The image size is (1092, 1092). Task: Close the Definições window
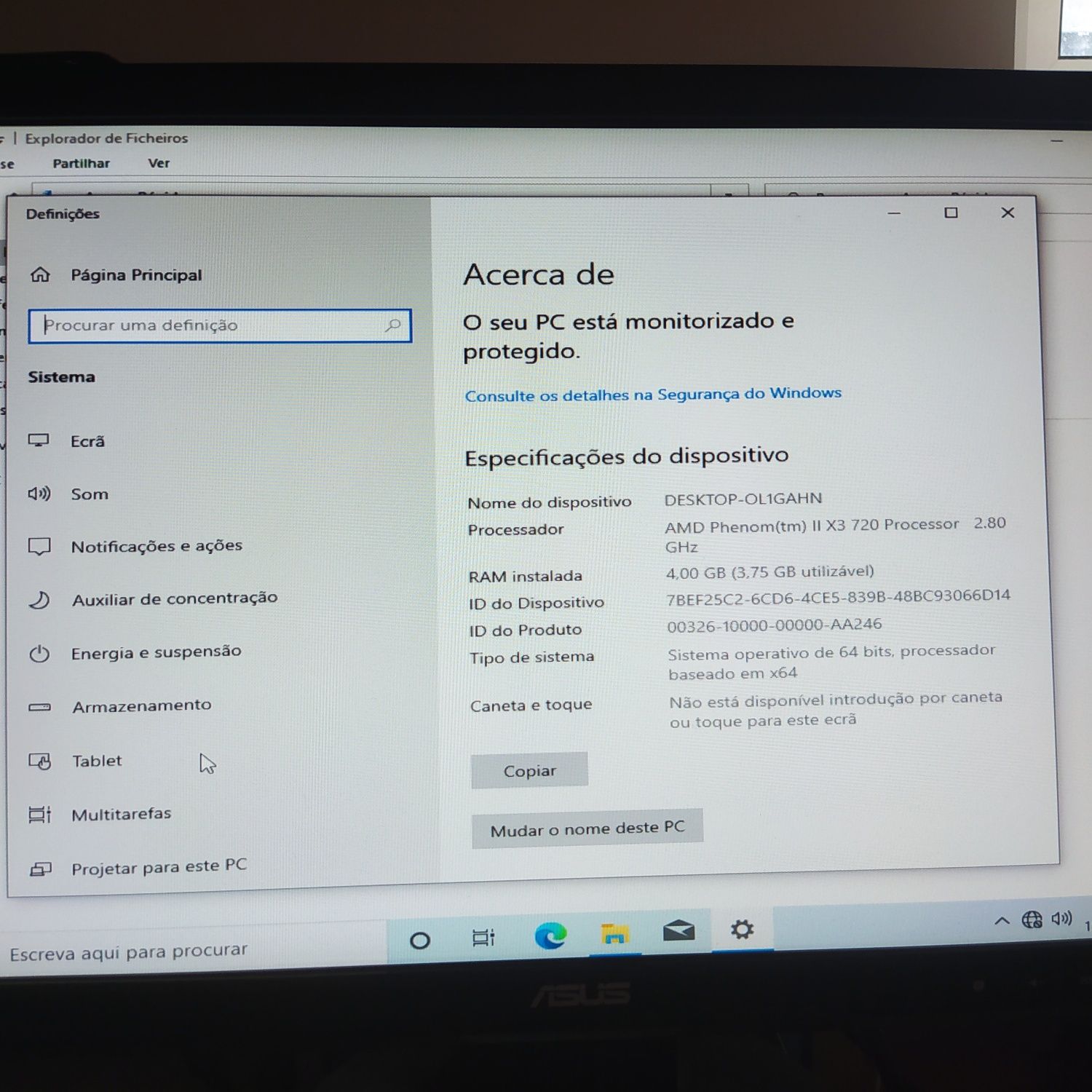[1008, 213]
